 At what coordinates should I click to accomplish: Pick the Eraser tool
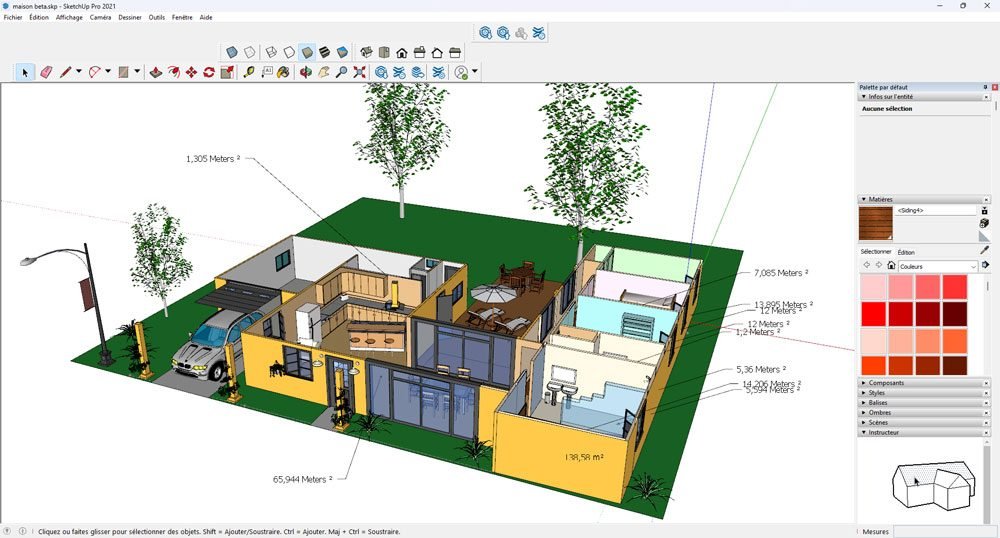(46, 73)
